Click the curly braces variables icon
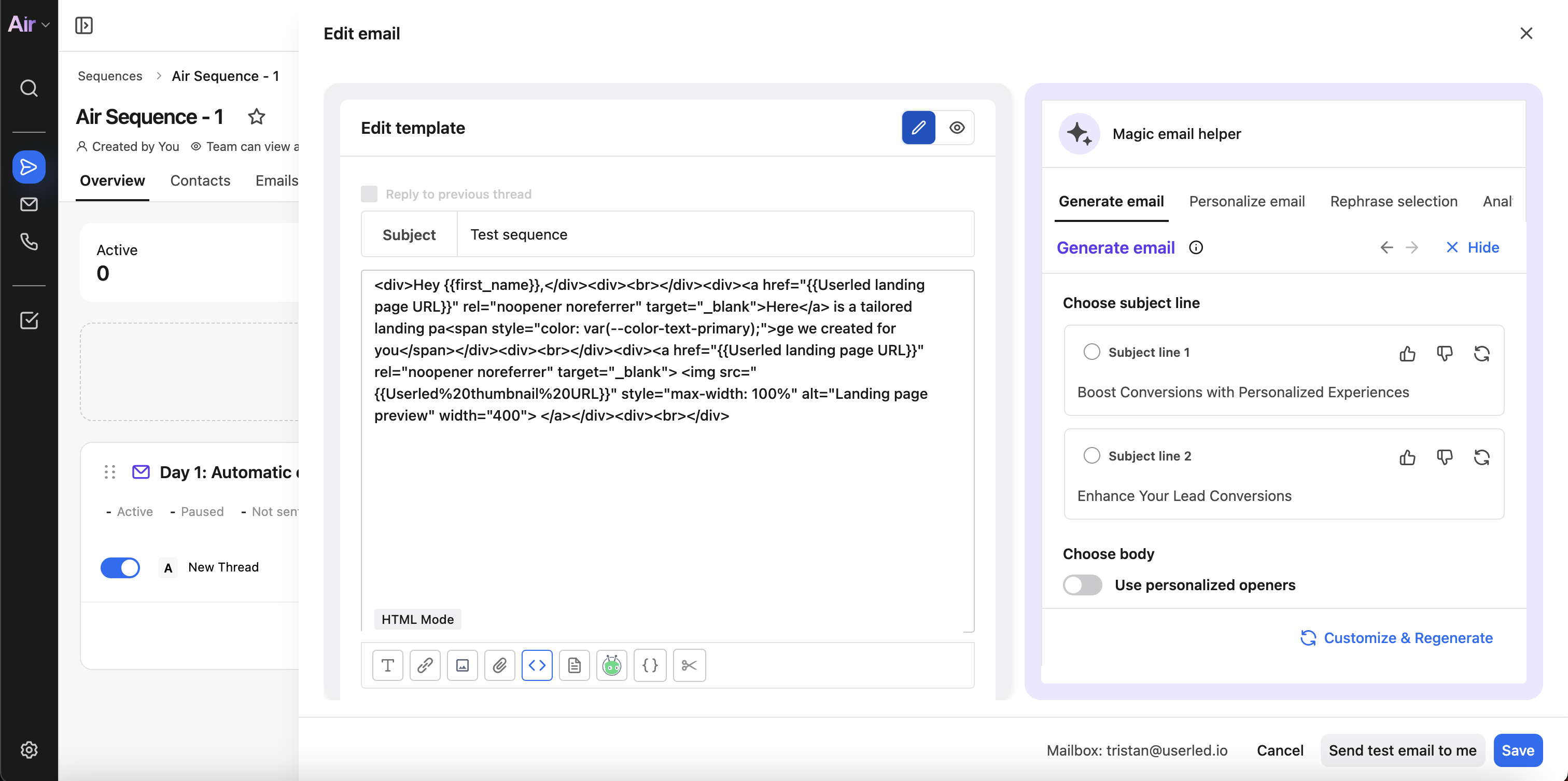 tap(650, 665)
